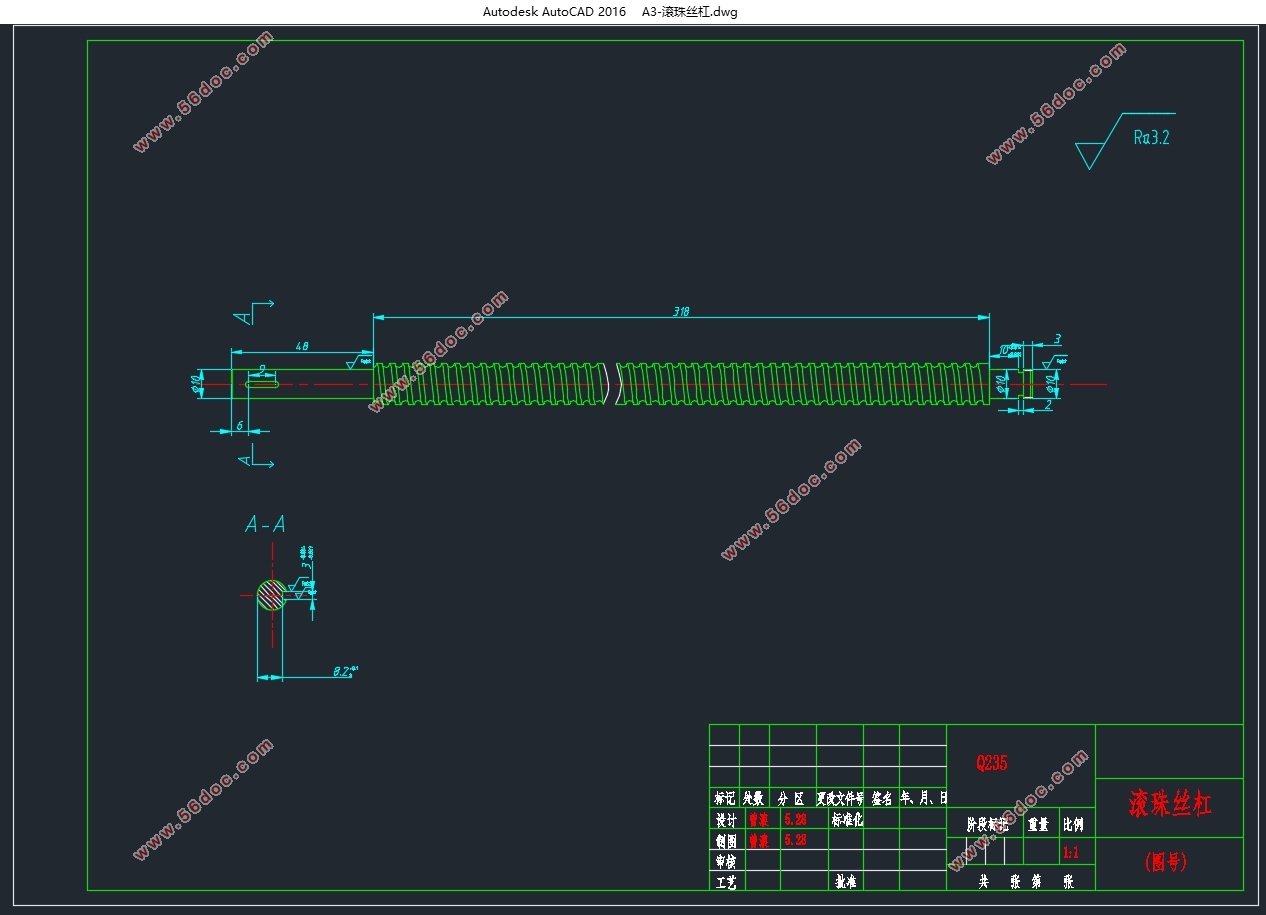Select the 分区 column header
Image resolution: width=1266 pixels, height=915 pixels.
(791, 798)
